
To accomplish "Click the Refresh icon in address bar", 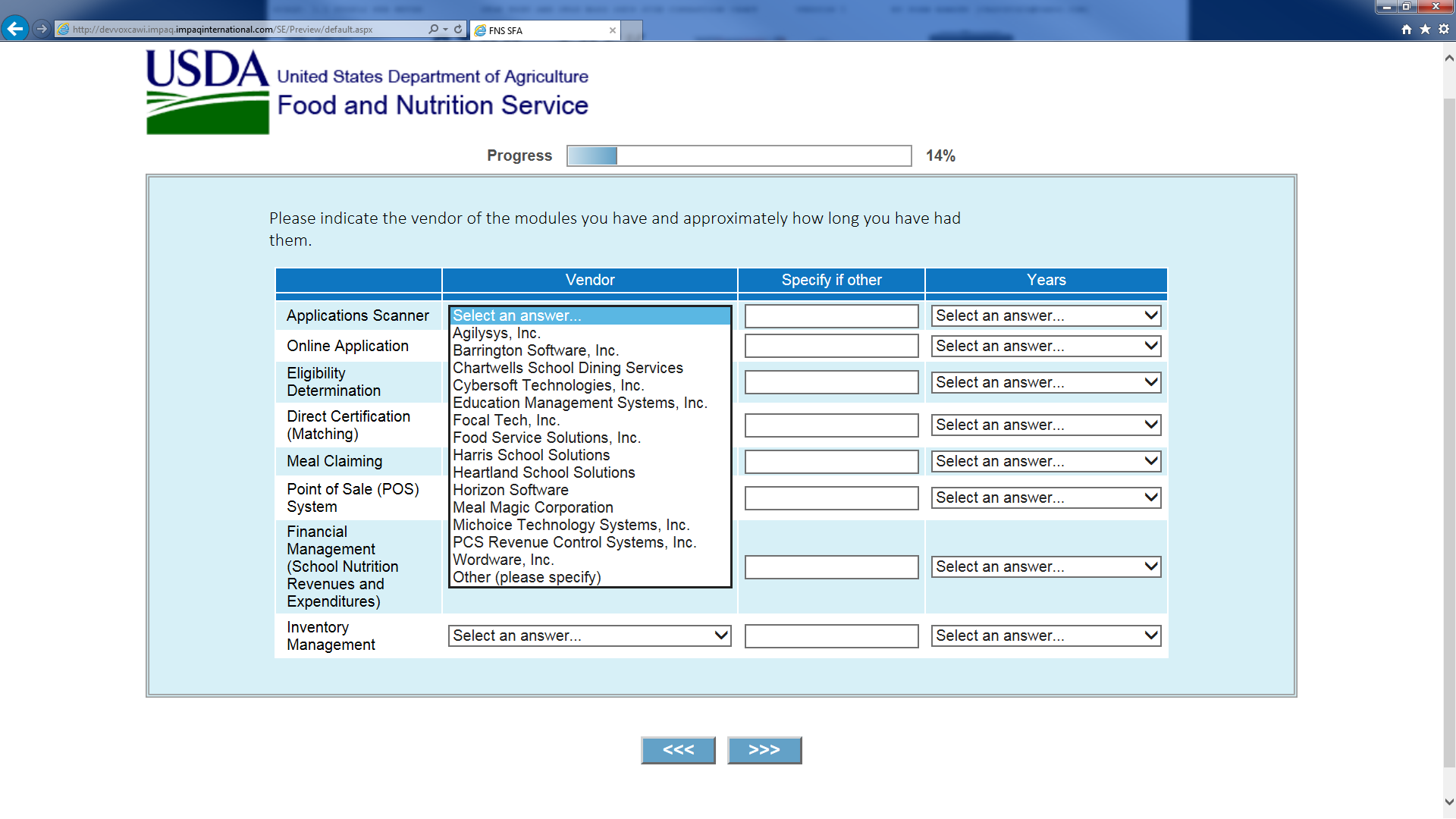I will pos(458,30).
